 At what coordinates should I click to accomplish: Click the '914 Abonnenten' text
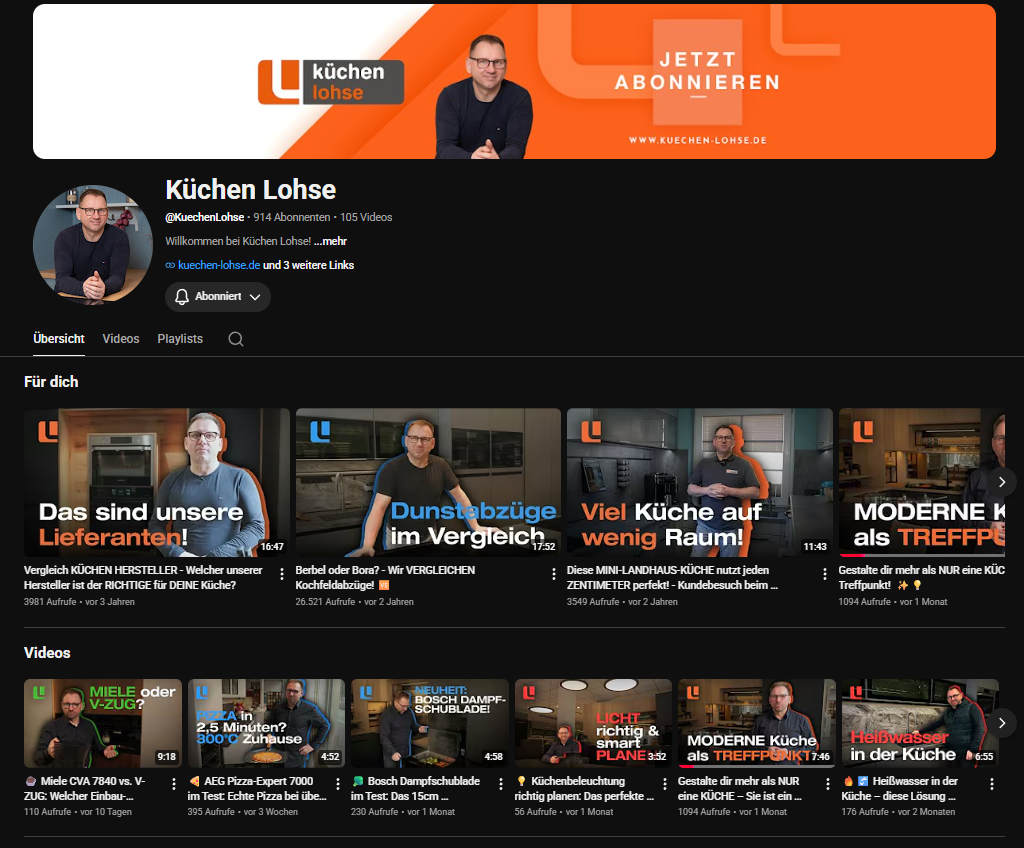click(292, 217)
